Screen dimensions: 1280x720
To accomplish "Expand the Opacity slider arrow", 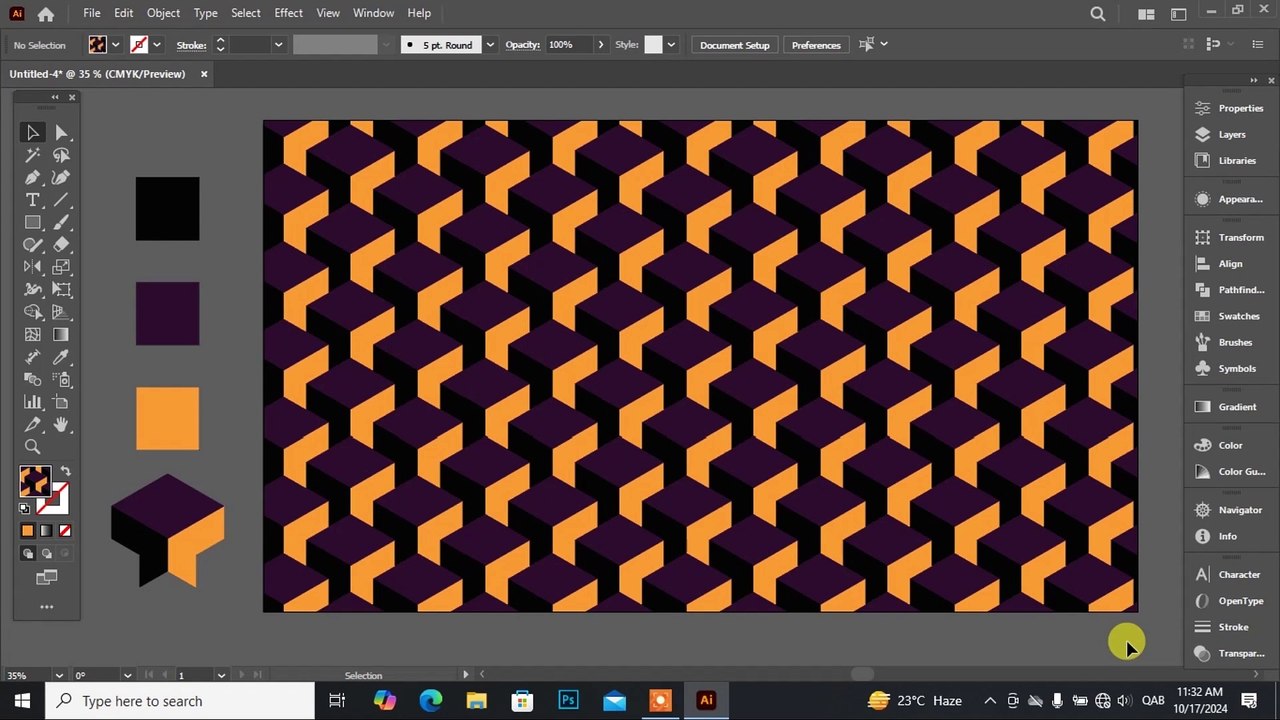I will click(x=600, y=45).
